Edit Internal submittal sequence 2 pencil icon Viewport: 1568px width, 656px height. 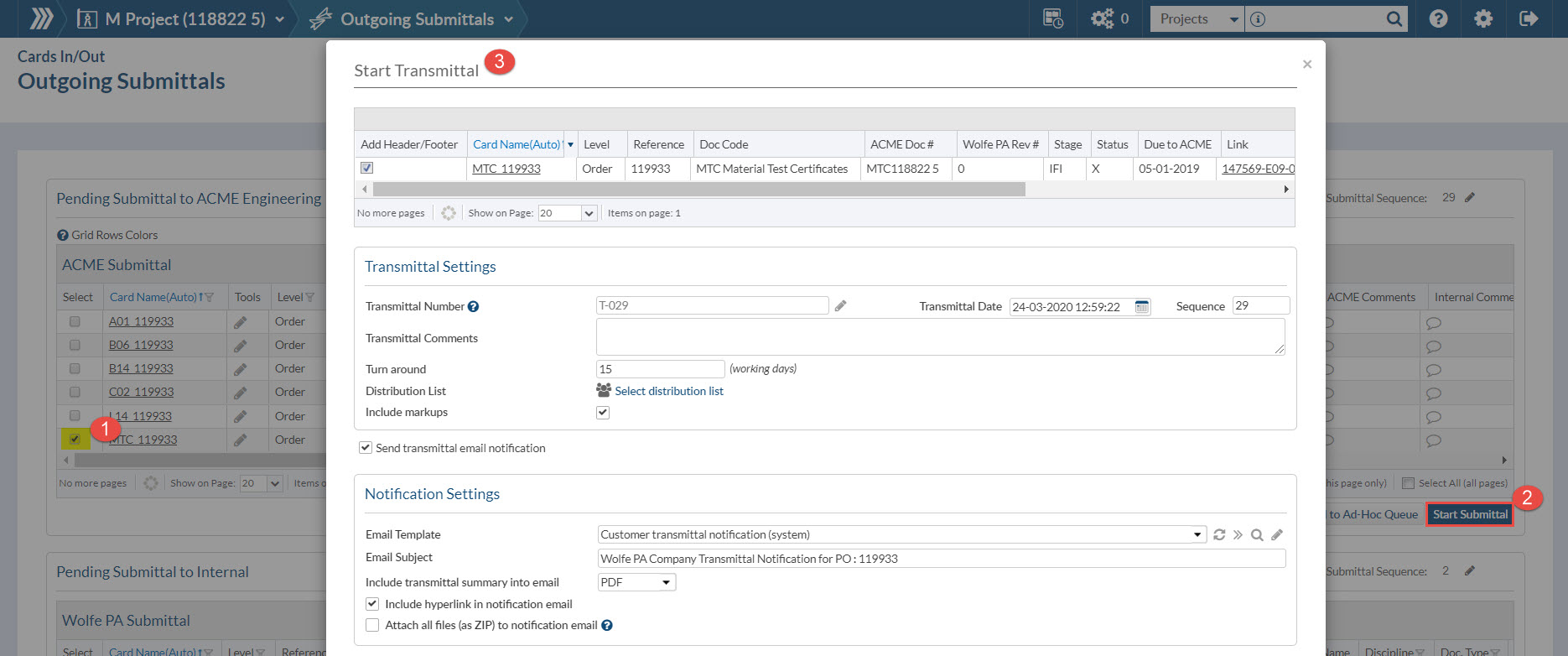coord(1470,570)
